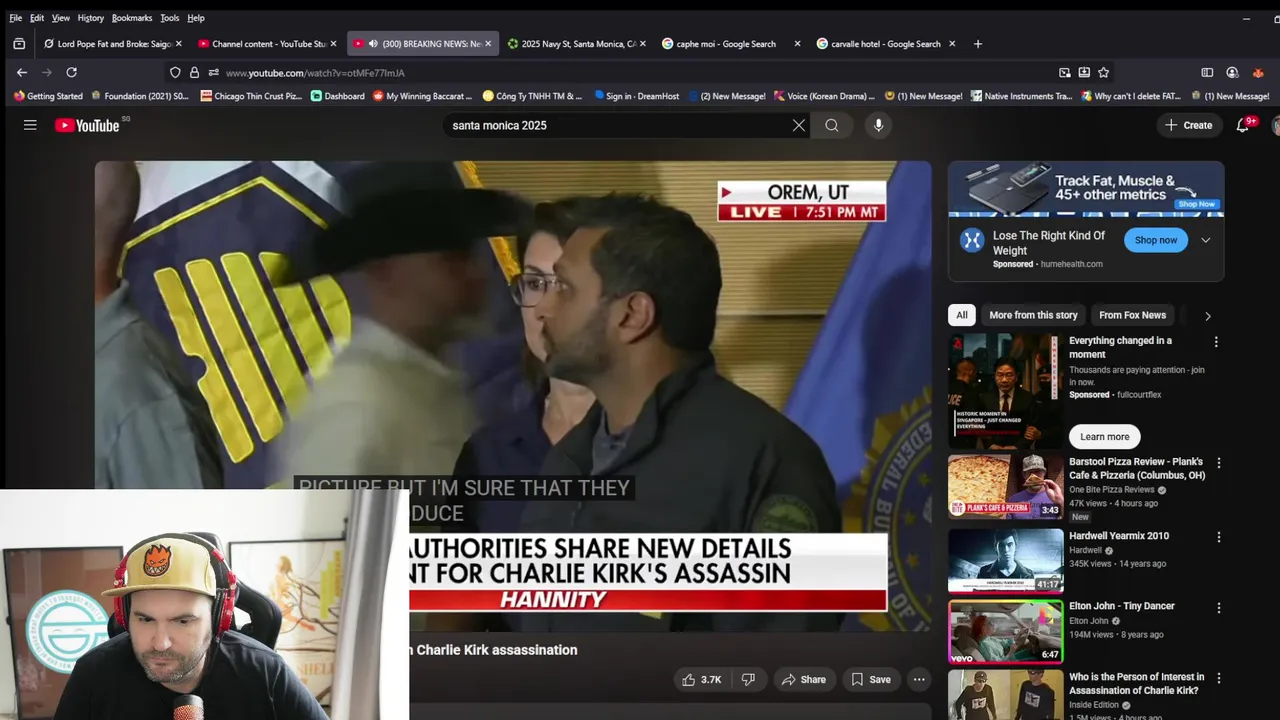Open Elton John Tiny Dancer thumbnail
1280x720 pixels.
coord(1005,631)
